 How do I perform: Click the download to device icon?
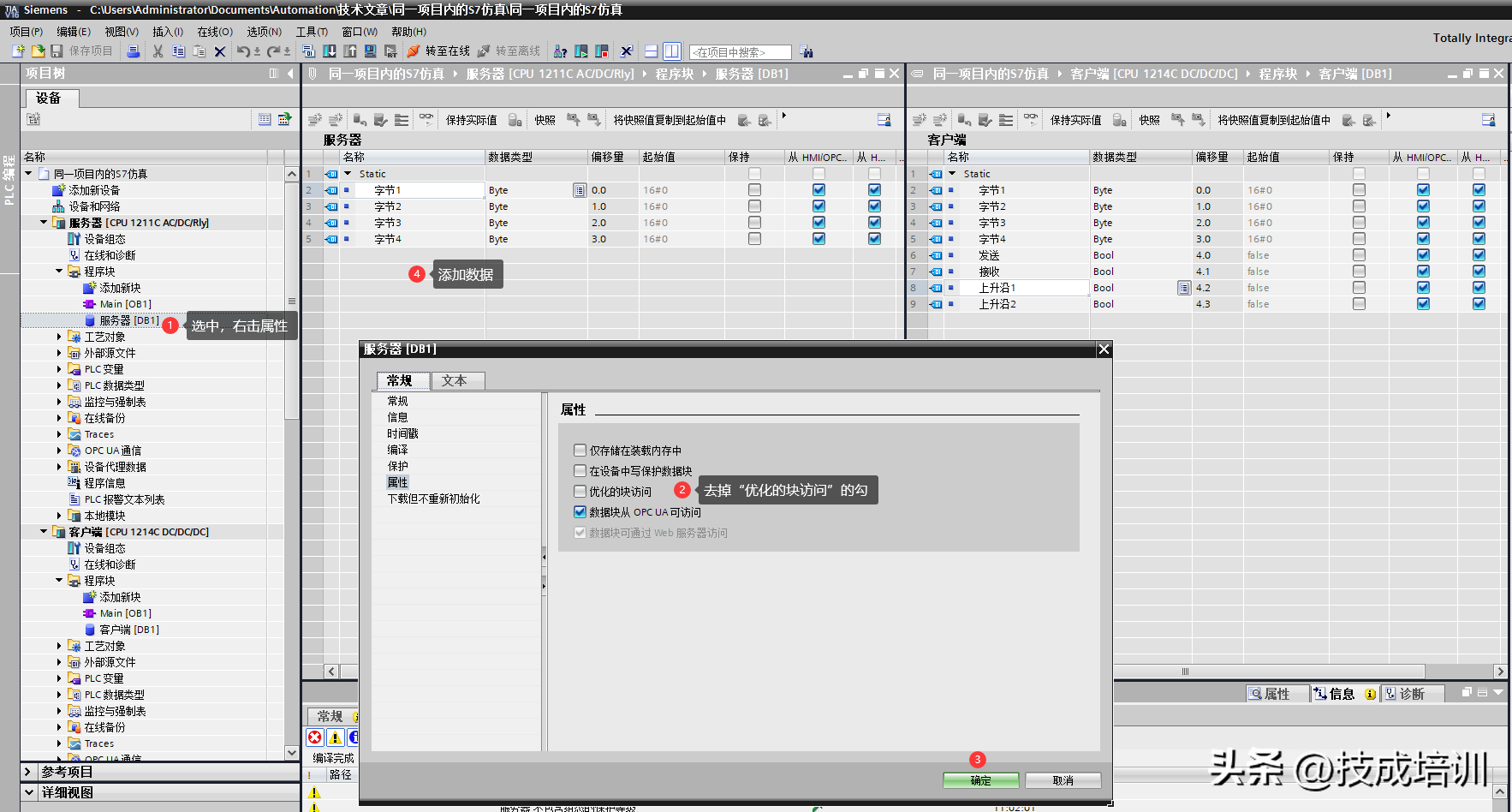tap(329, 51)
